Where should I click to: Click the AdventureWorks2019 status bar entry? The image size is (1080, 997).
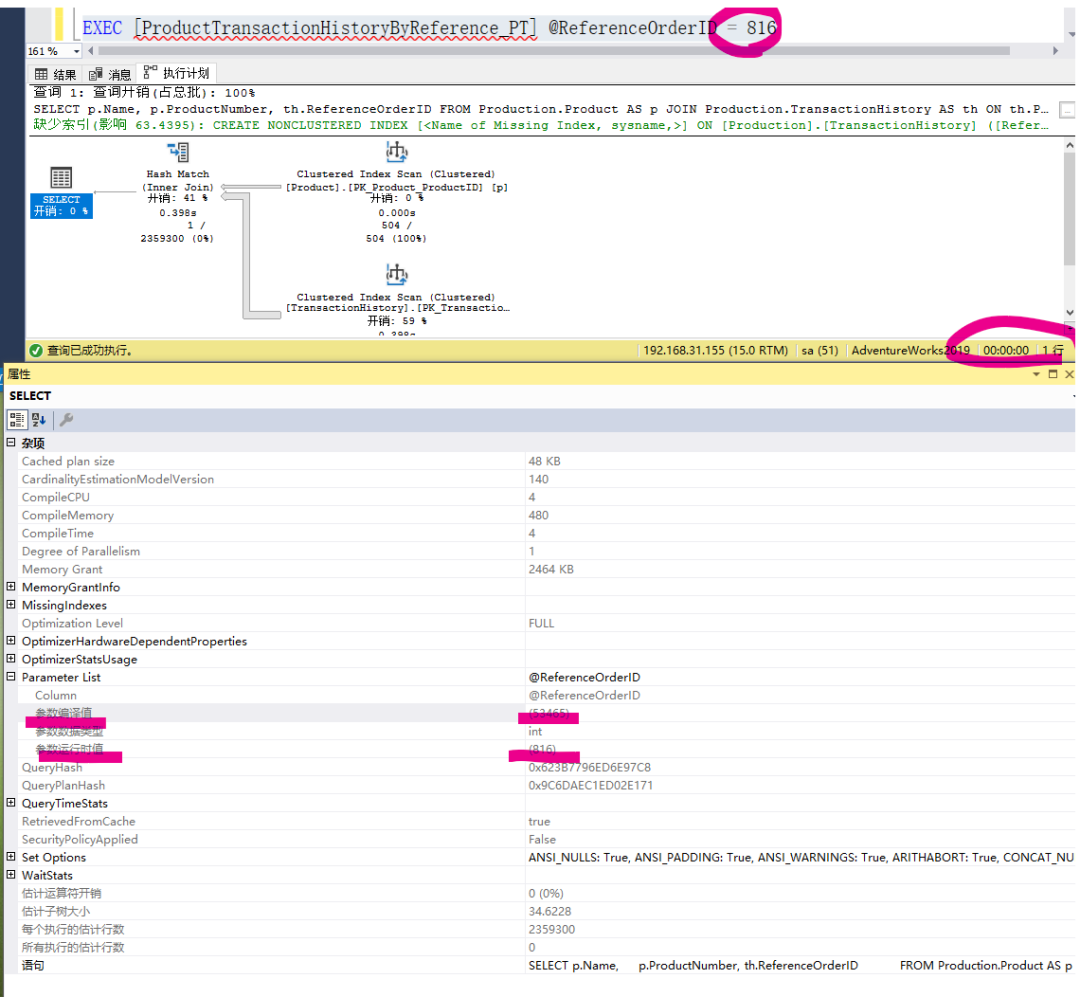coord(911,351)
